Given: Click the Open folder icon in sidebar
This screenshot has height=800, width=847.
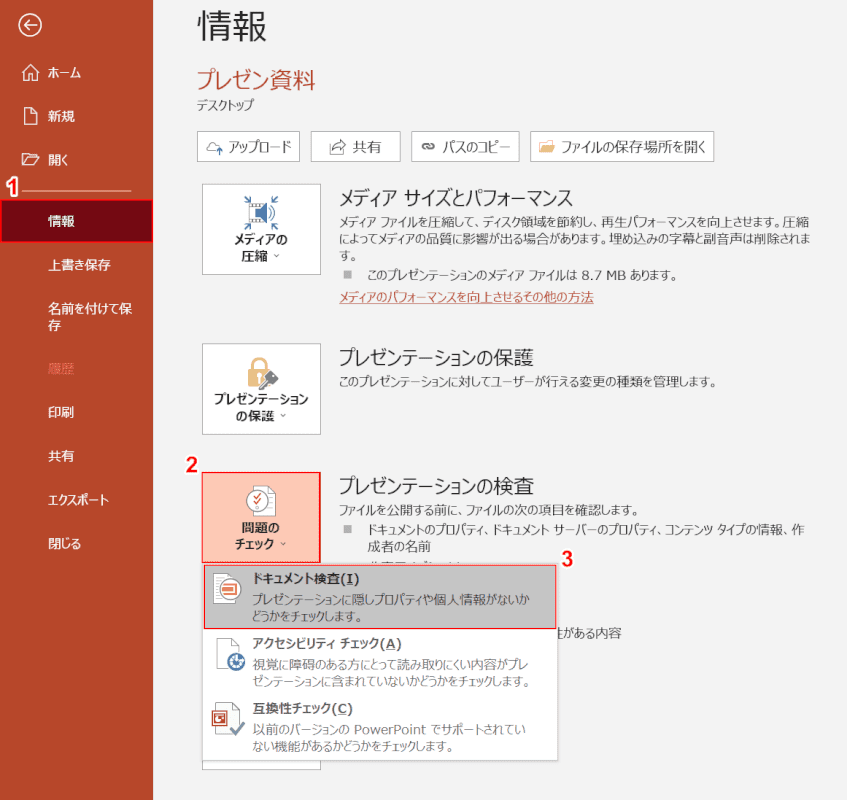Looking at the screenshot, I should [30, 159].
